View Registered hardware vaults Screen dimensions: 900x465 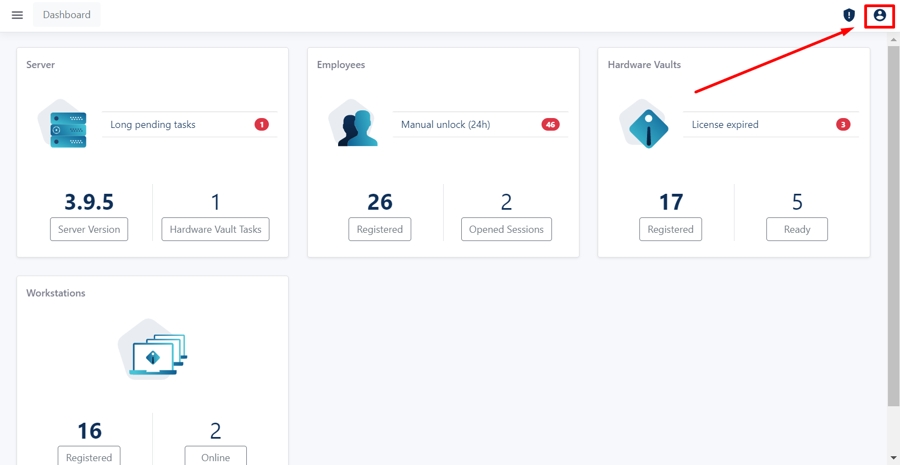(670, 229)
